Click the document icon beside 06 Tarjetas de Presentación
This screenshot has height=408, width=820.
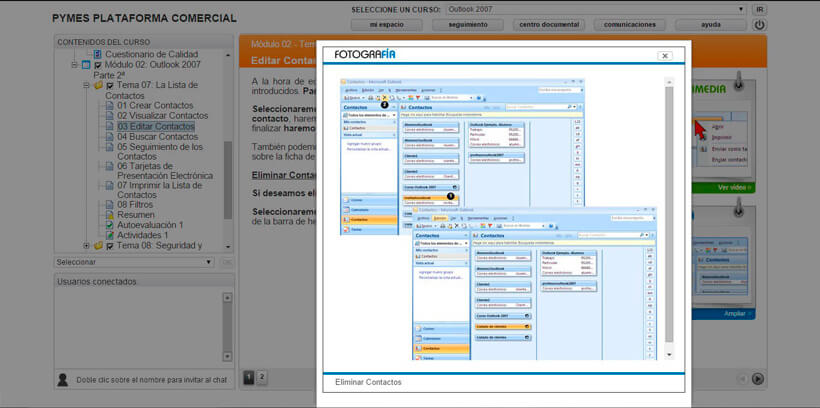[x=109, y=166]
